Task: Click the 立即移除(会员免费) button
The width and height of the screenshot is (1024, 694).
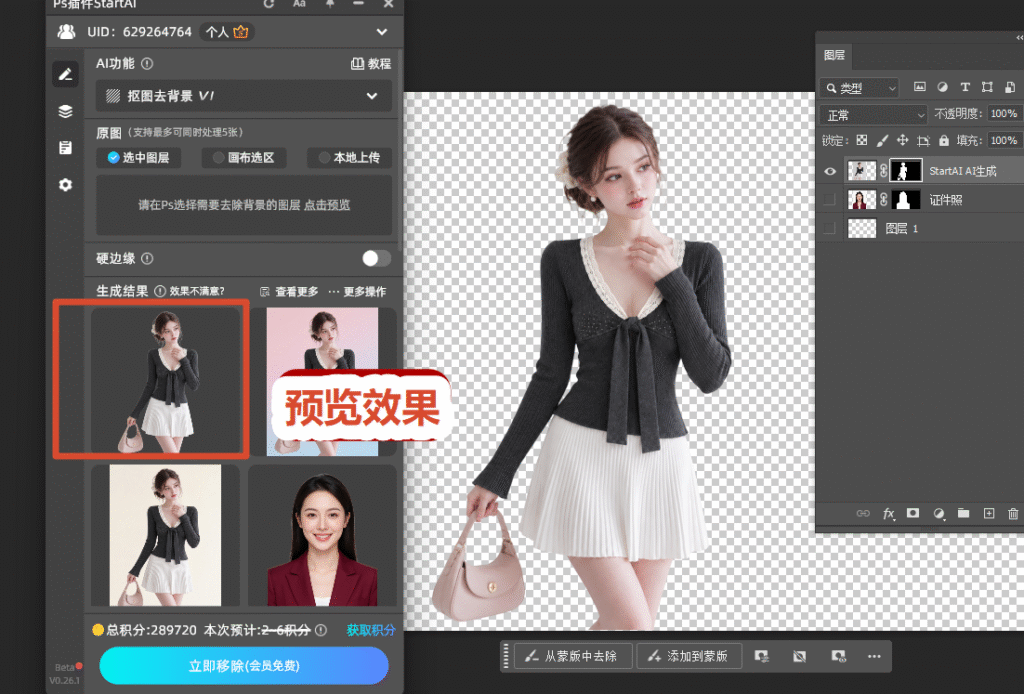Action: 244,666
